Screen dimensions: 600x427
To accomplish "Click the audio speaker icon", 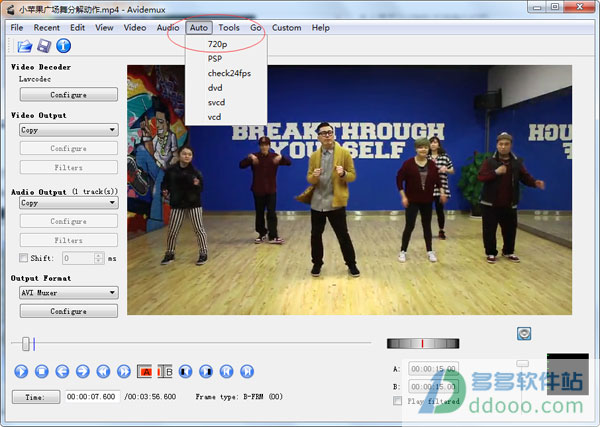I will pos(524,333).
